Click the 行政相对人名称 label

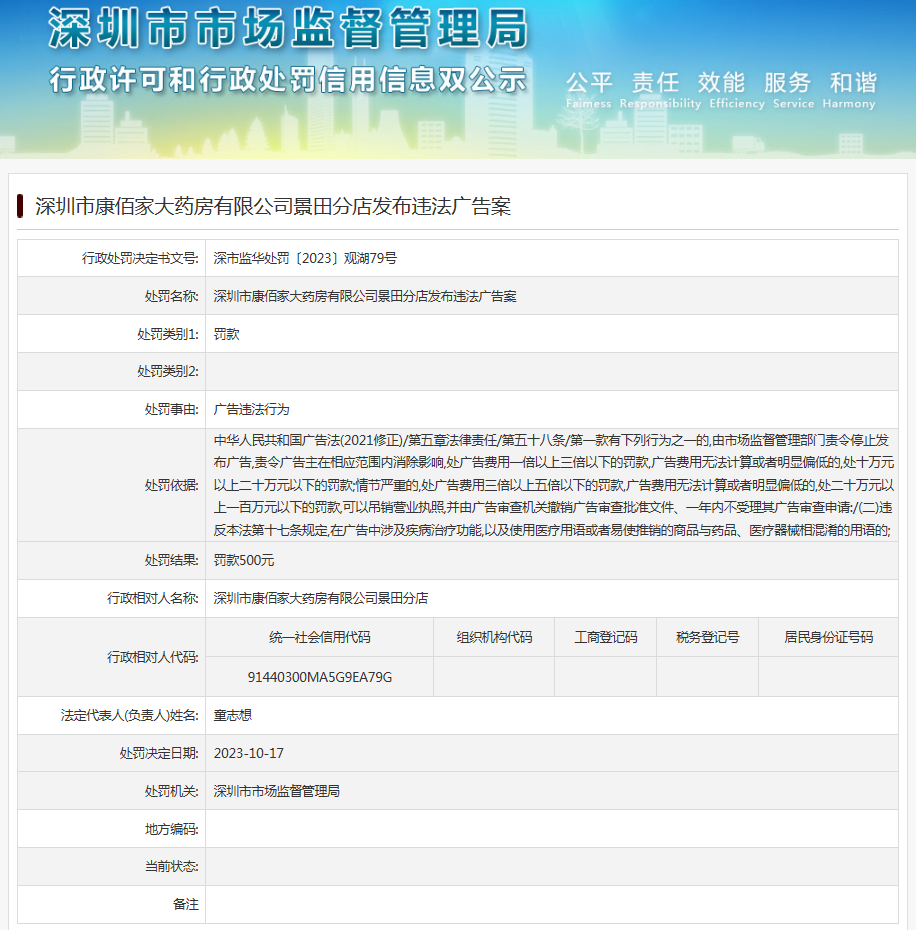coord(152,598)
